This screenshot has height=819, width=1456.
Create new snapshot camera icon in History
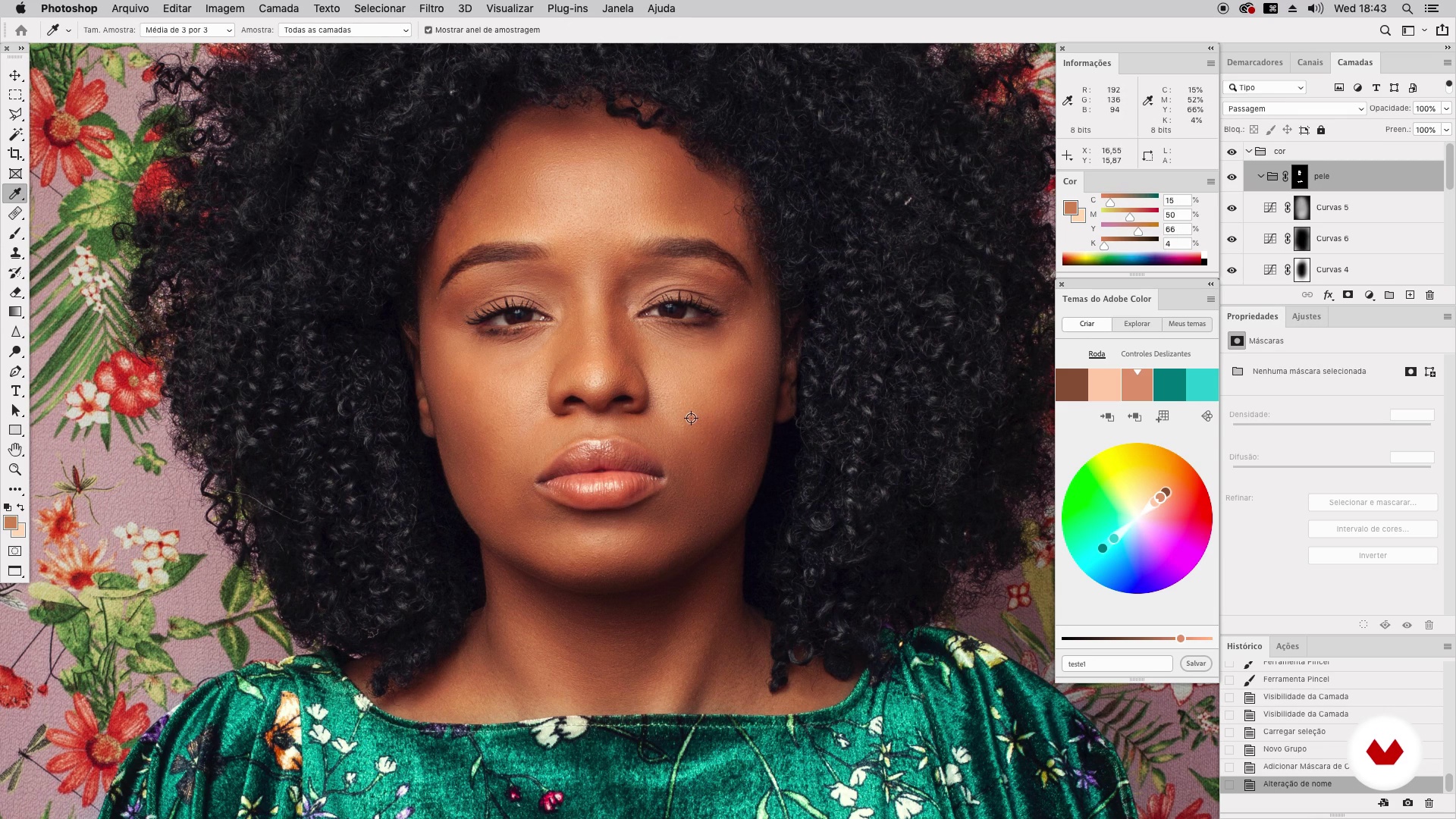coord(1407,802)
